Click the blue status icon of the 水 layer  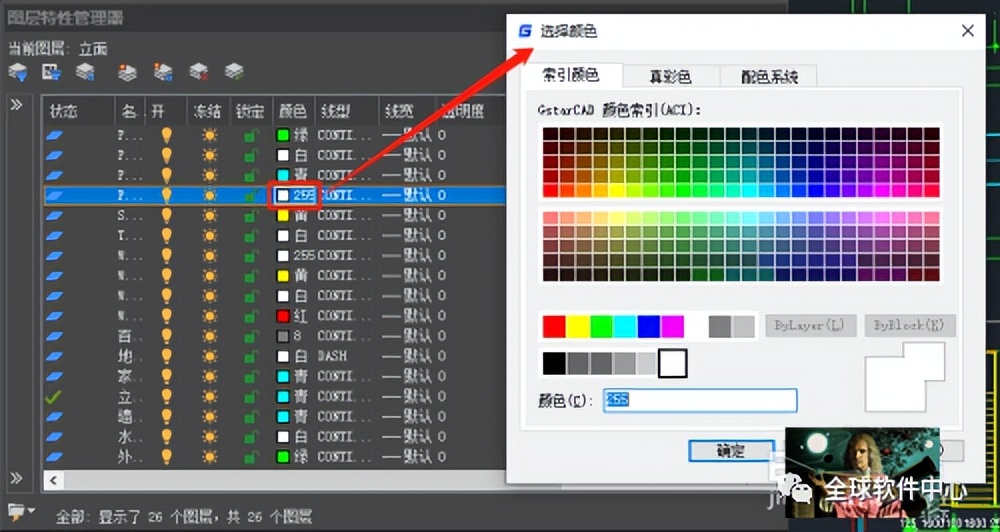point(54,436)
